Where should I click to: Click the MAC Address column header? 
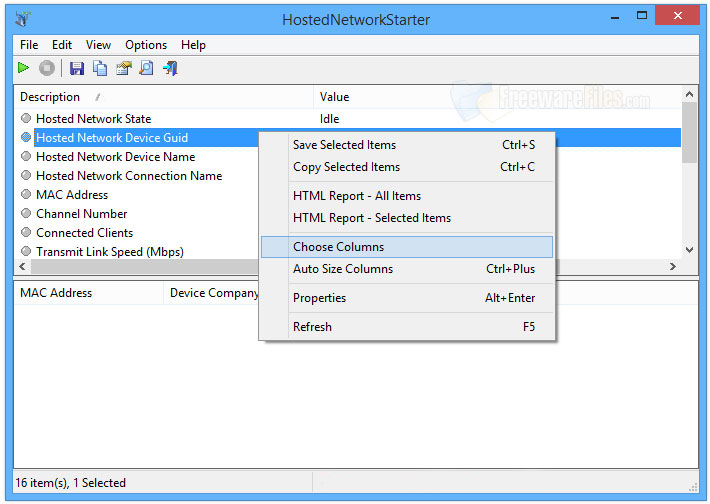[56, 293]
